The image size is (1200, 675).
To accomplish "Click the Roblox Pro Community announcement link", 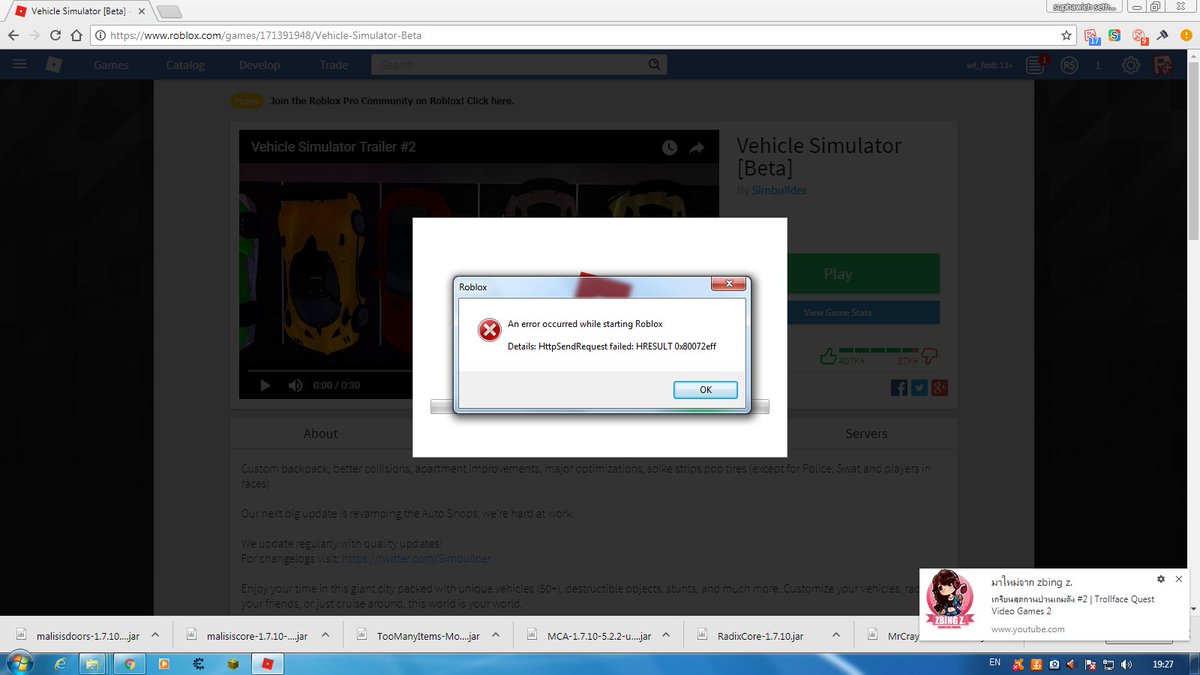I will pyautogui.click(x=391, y=101).
